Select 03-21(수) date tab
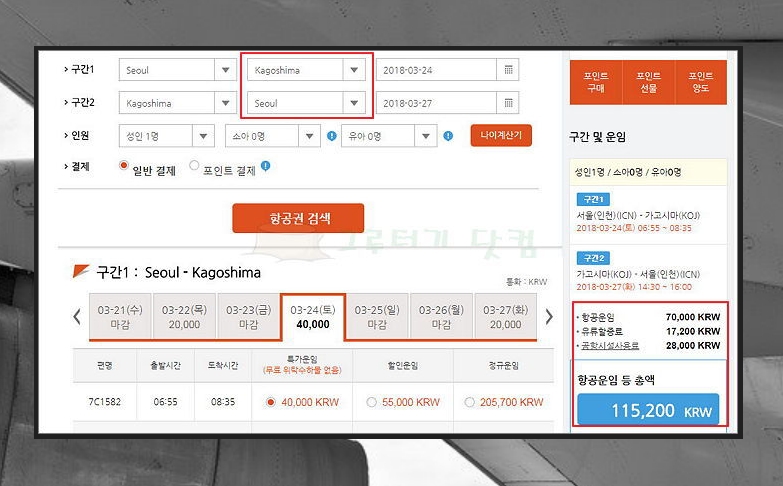The image size is (783, 486). pos(120,317)
